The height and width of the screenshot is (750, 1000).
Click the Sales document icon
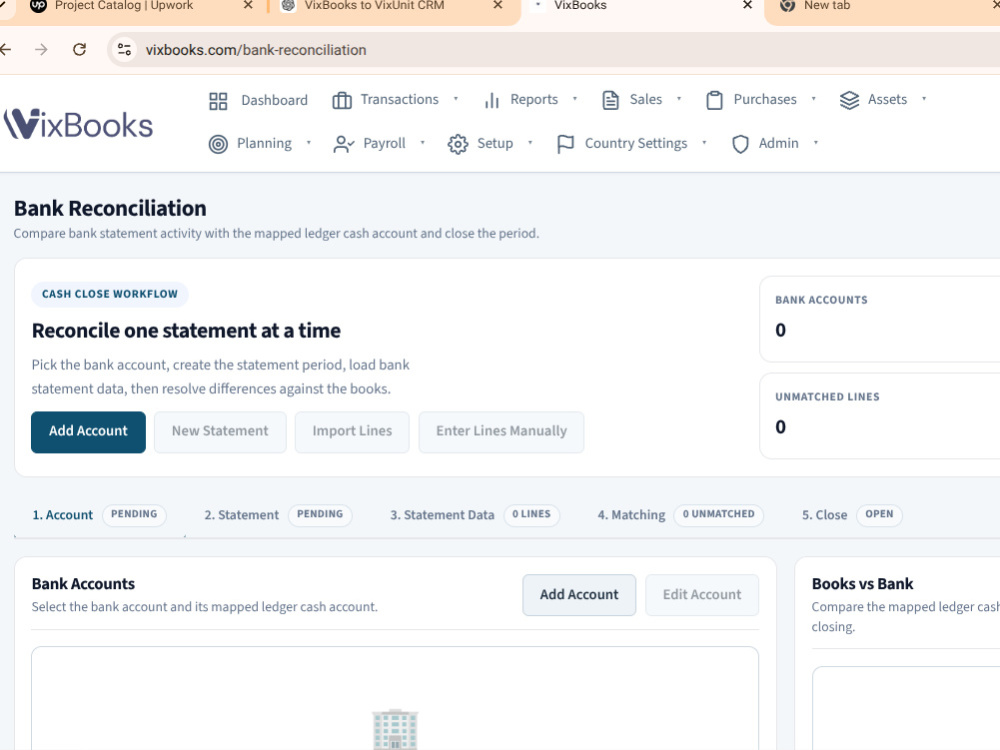click(610, 100)
